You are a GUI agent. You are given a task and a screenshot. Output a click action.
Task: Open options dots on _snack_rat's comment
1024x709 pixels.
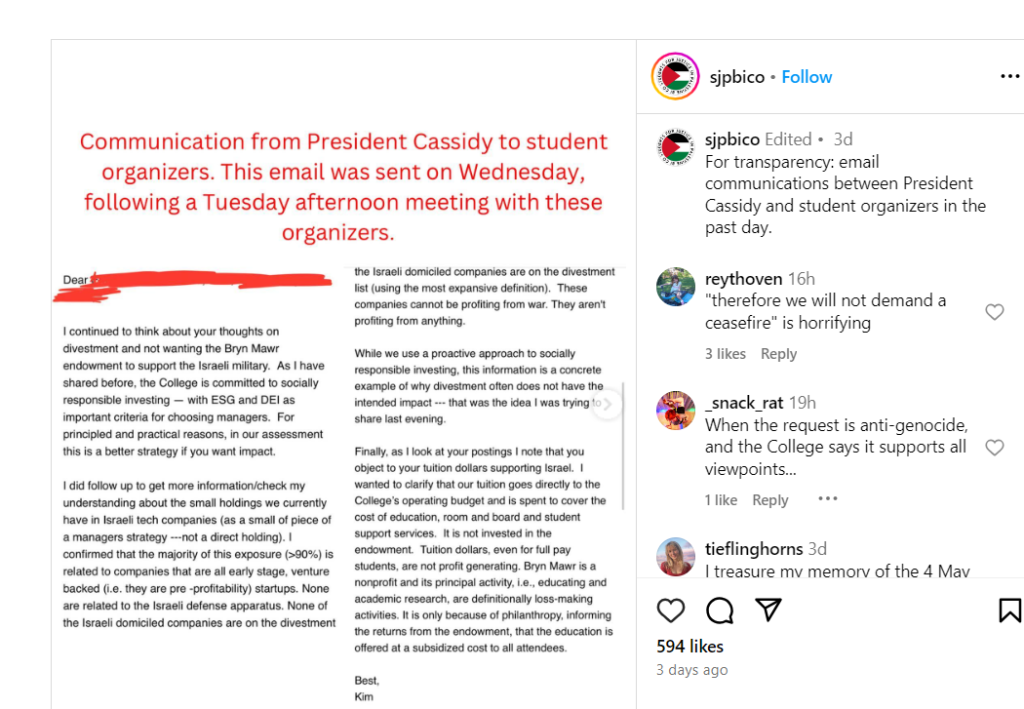(x=827, y=499)
